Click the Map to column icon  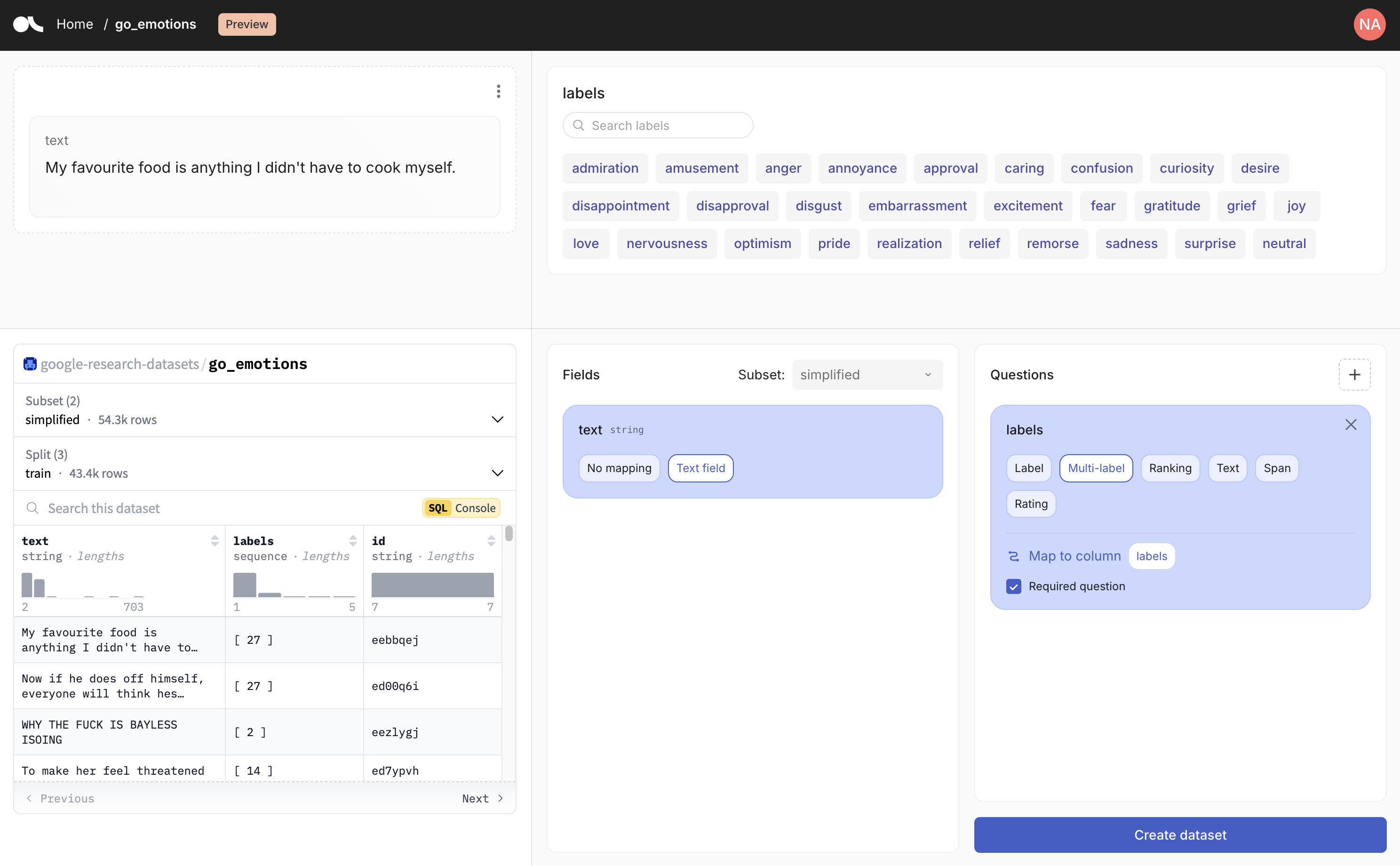[1013, 556]
